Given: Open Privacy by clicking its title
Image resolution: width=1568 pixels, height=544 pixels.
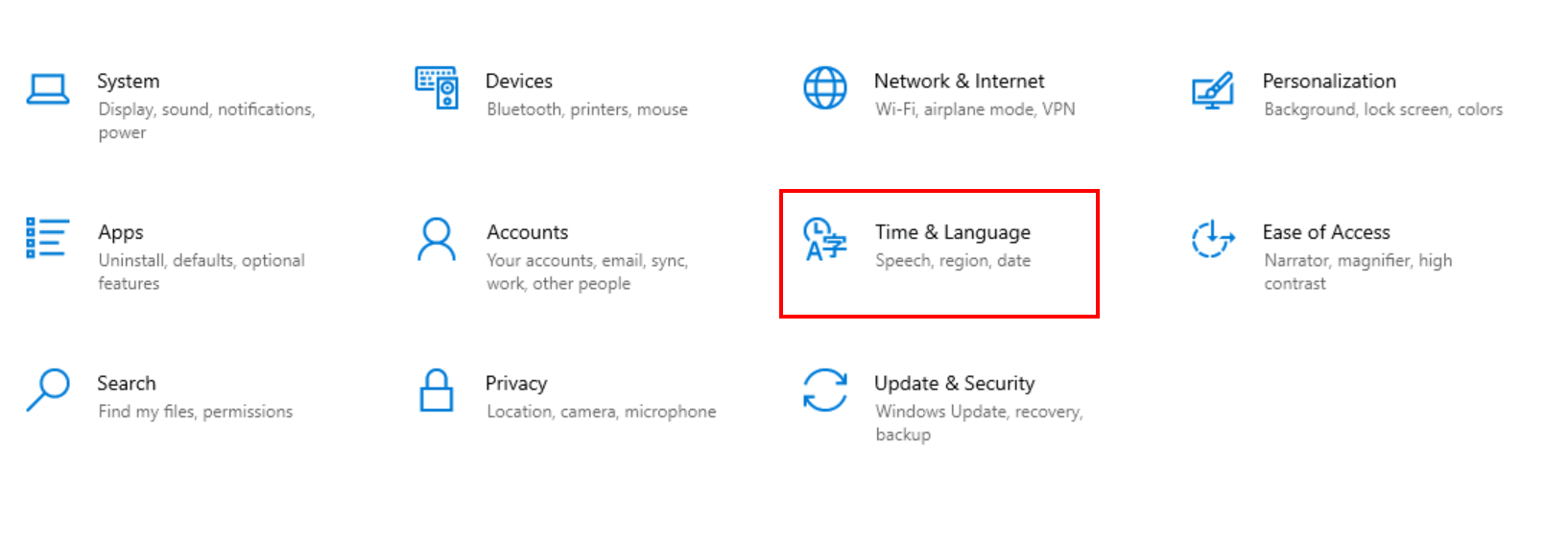Looking at the screenshot, I should point(516,384).
